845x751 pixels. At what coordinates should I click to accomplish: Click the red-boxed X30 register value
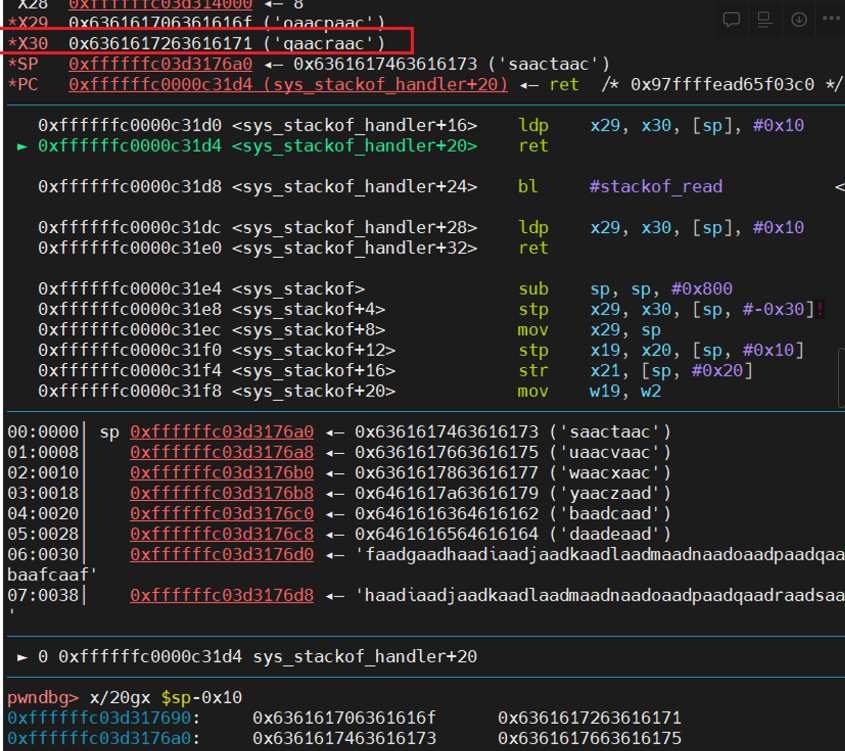coord(226,43)
